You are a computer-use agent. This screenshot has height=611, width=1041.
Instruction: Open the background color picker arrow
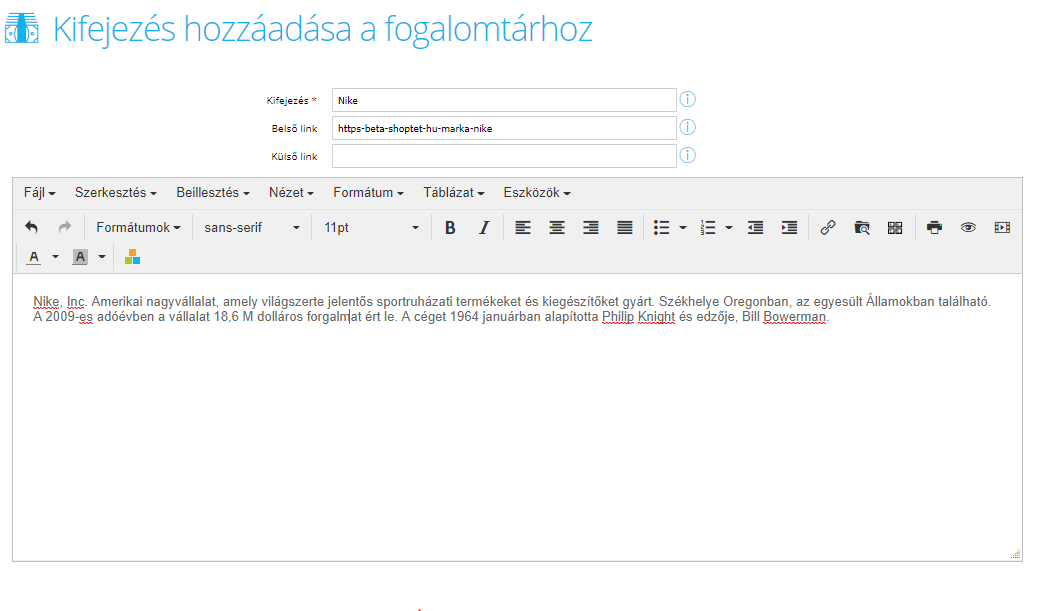tap(102, 257)
